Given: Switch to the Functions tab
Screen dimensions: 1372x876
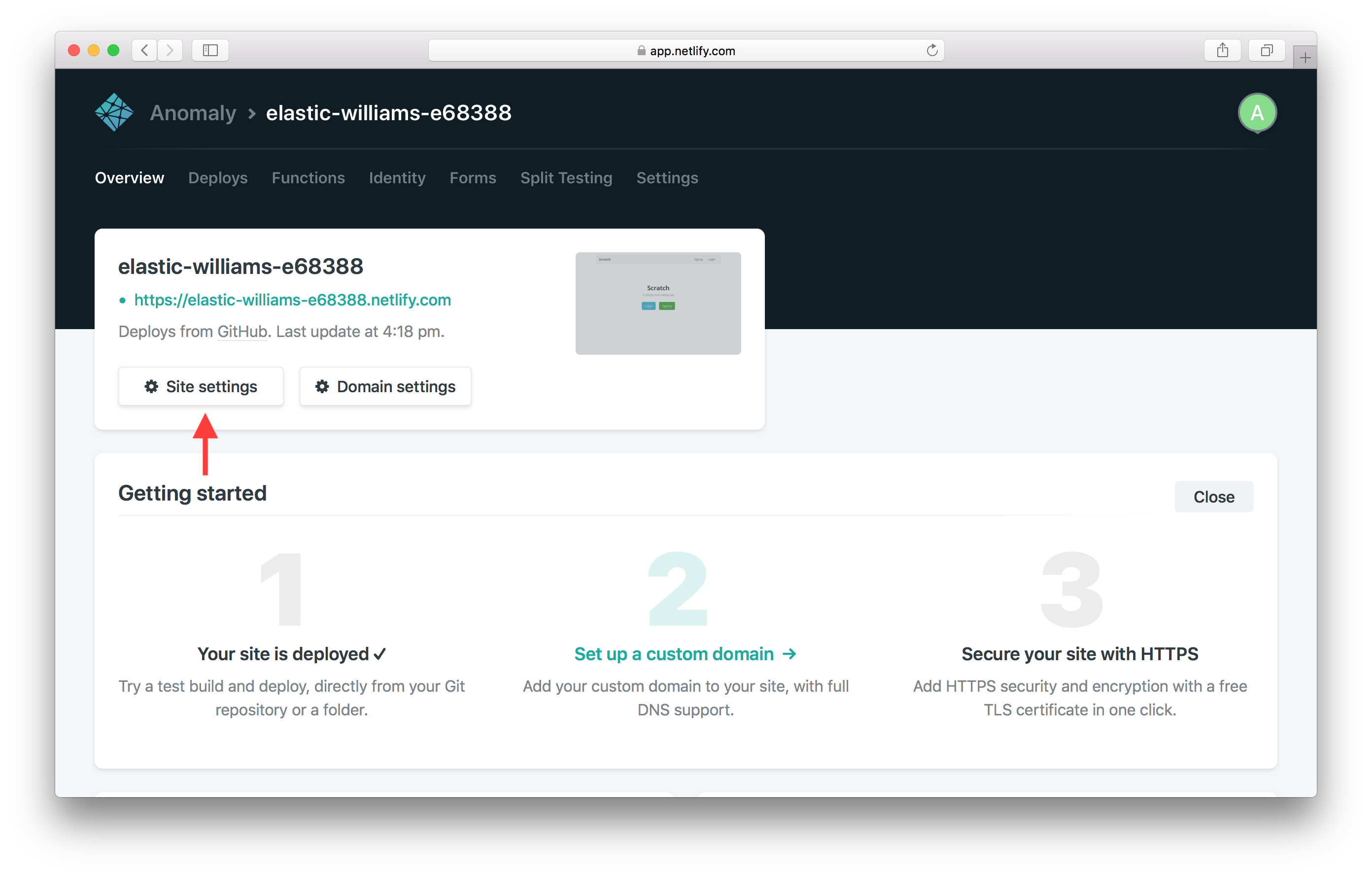Looking at the screenshot, I should coord(308,178).
